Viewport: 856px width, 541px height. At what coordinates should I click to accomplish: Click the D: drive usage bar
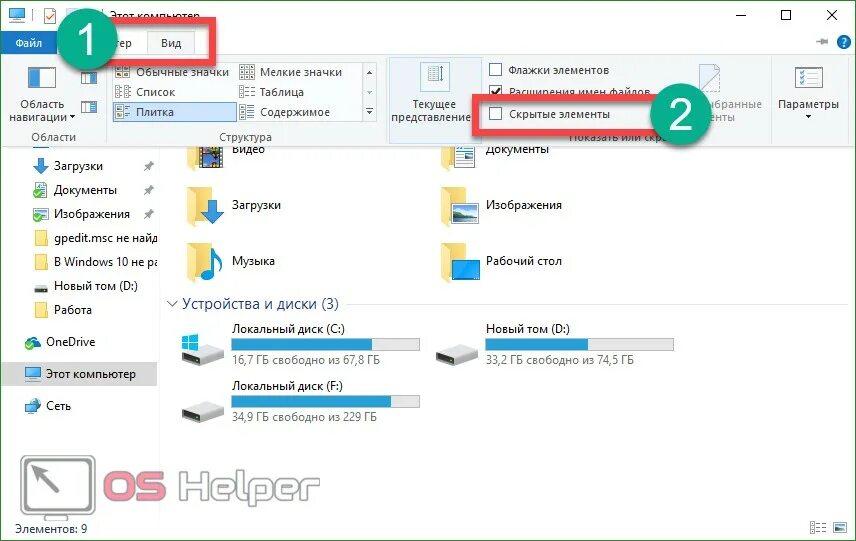pyautogui.click(x=579, y=344)
